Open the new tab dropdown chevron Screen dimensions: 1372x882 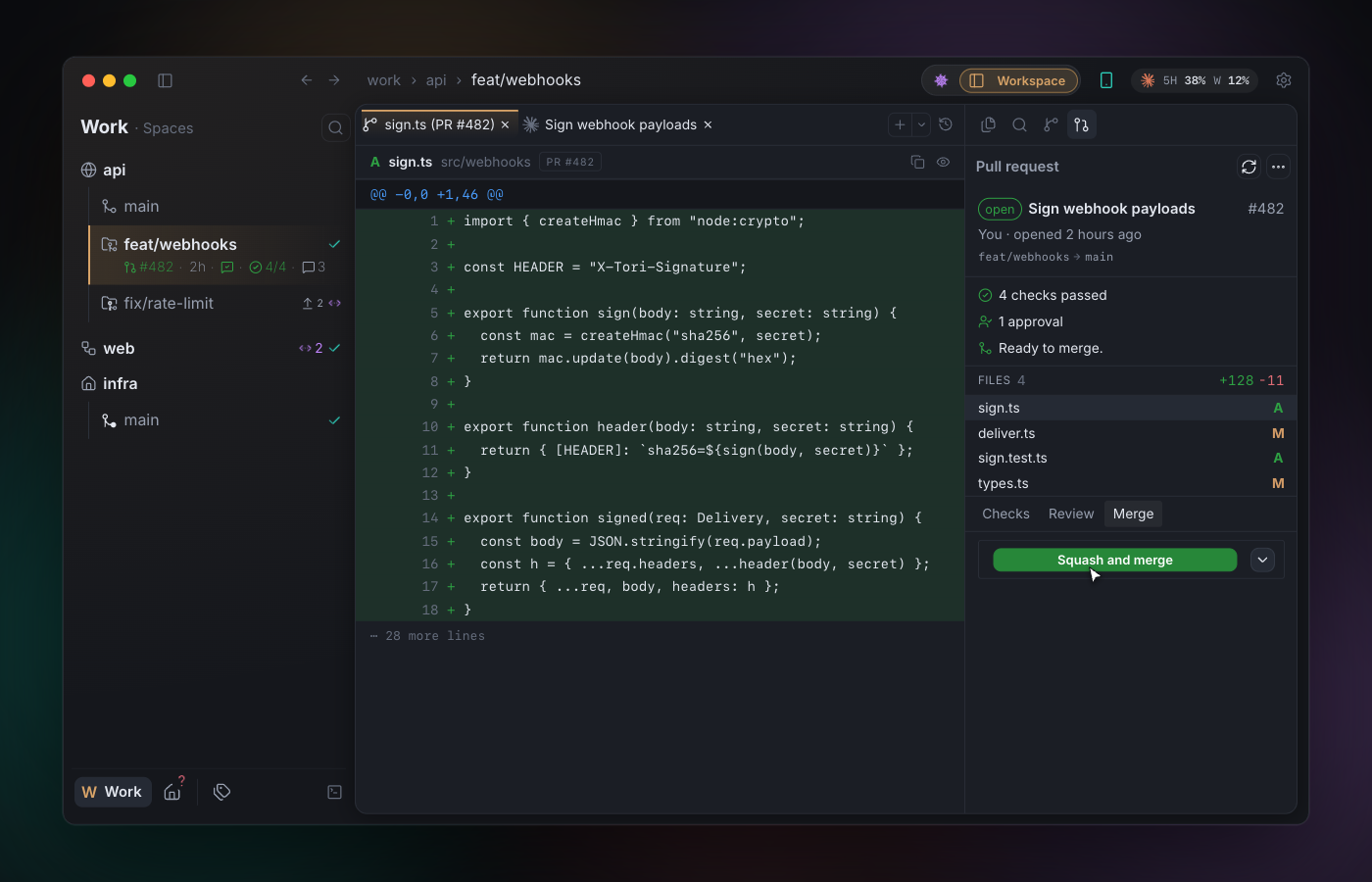pyautogui.click(x=921, y=124)
